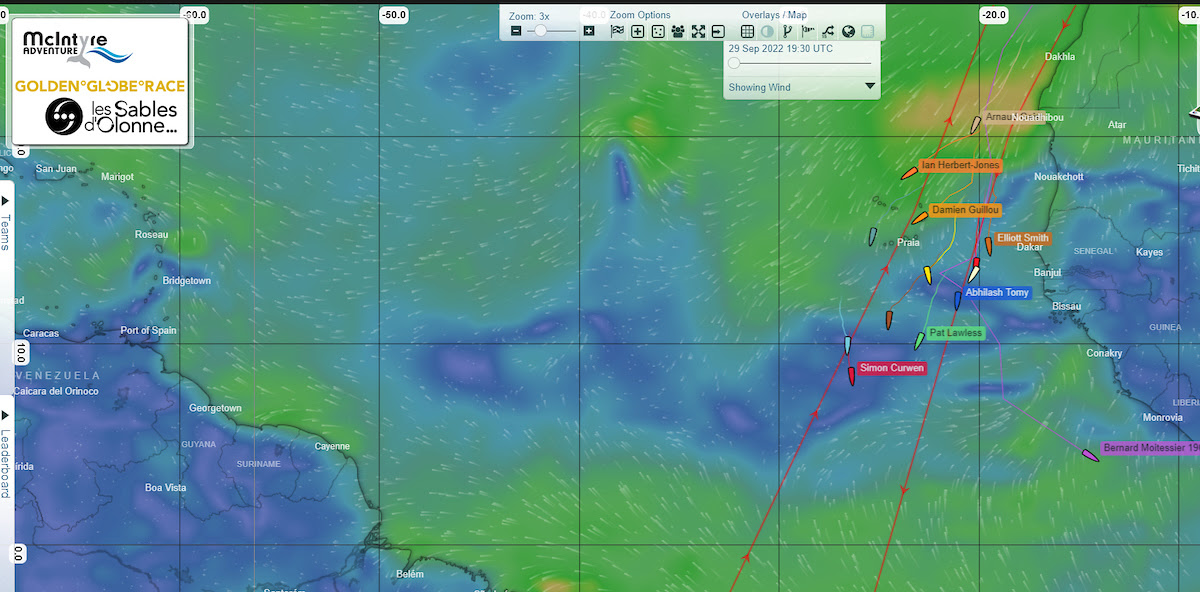Select the zoom out minus icon
Viewport: 1200px width, 592px height.
pos(516,31)
